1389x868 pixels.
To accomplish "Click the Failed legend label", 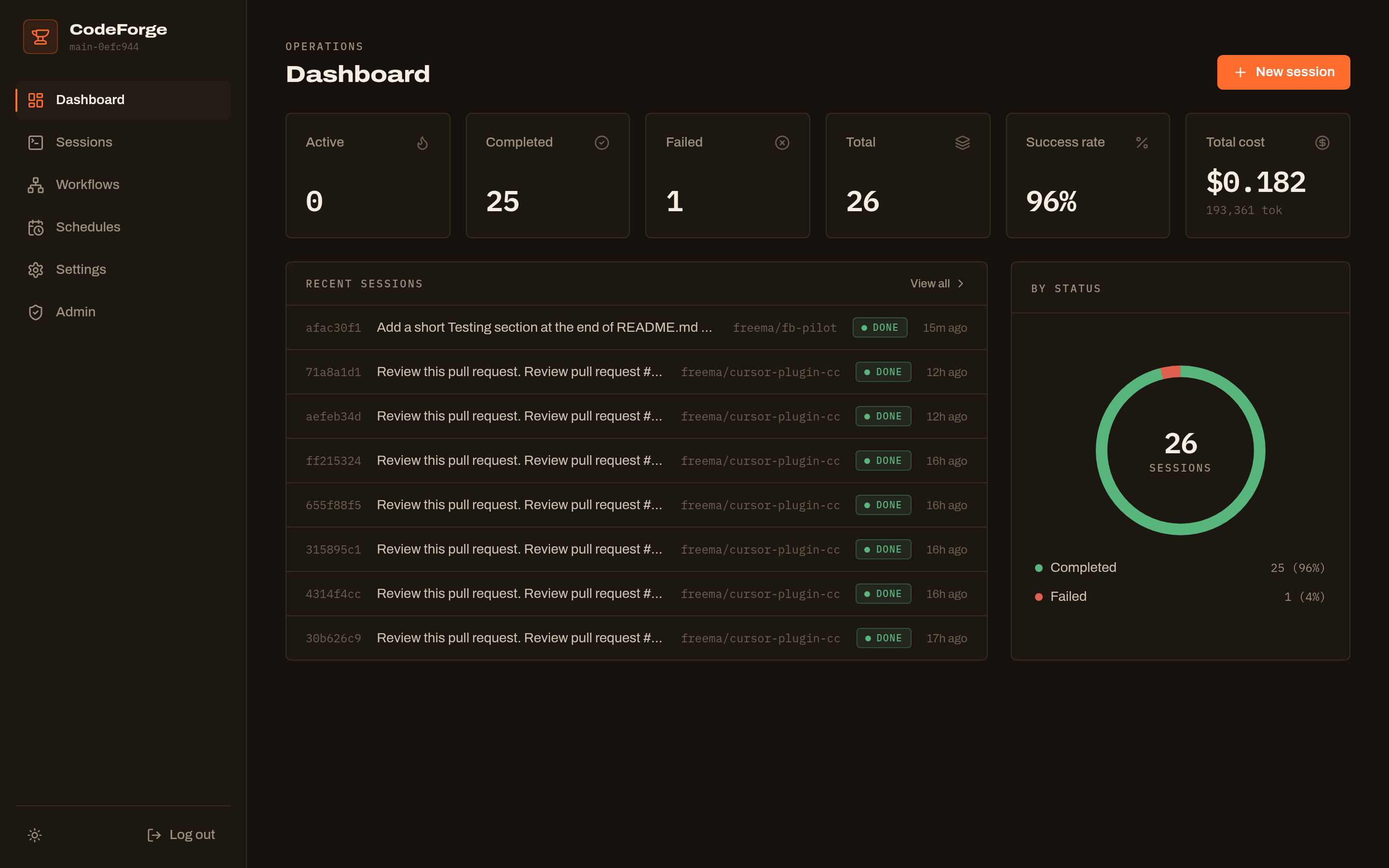I will [x=1068, y=597].
